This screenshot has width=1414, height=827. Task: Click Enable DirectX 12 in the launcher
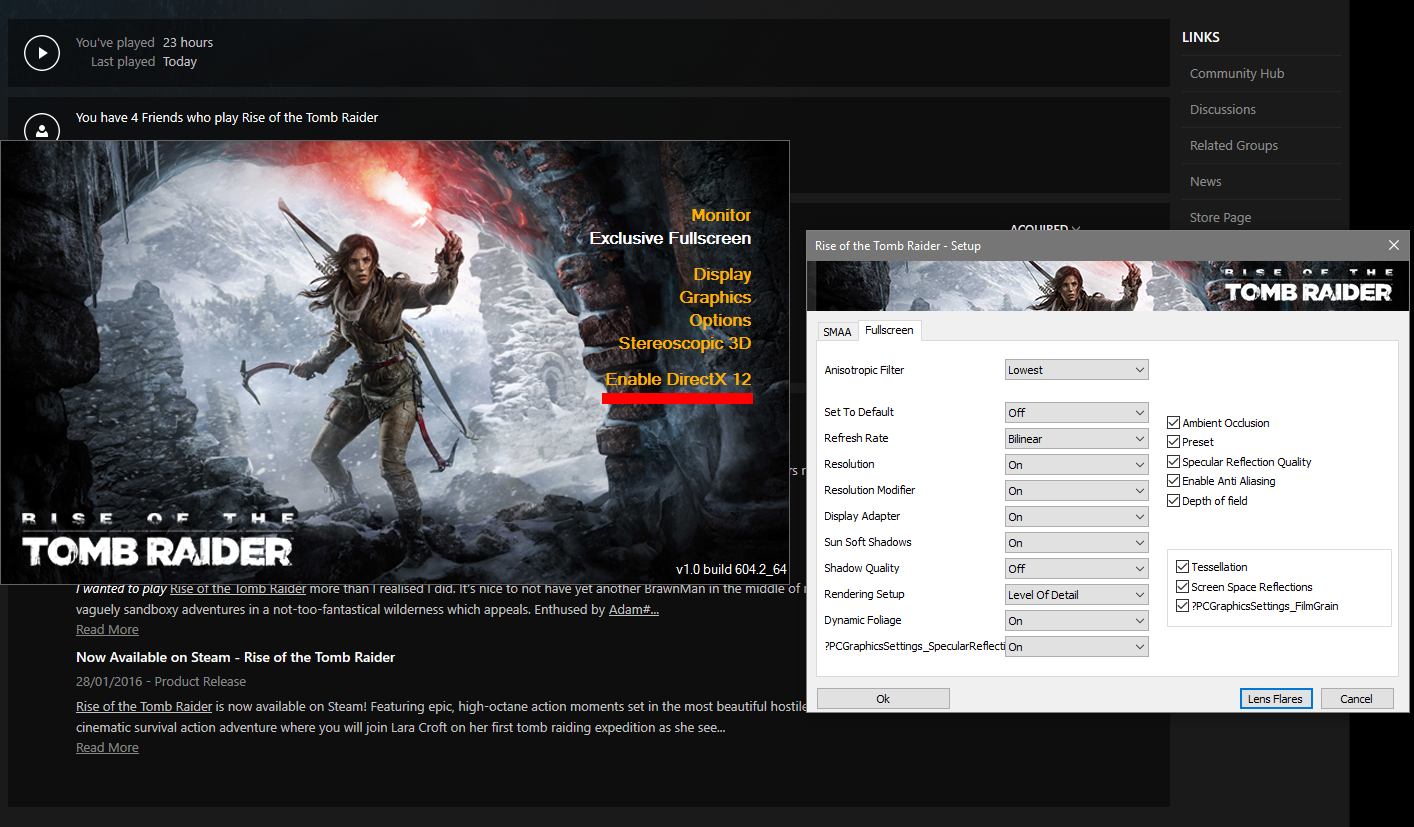(678, 379)
